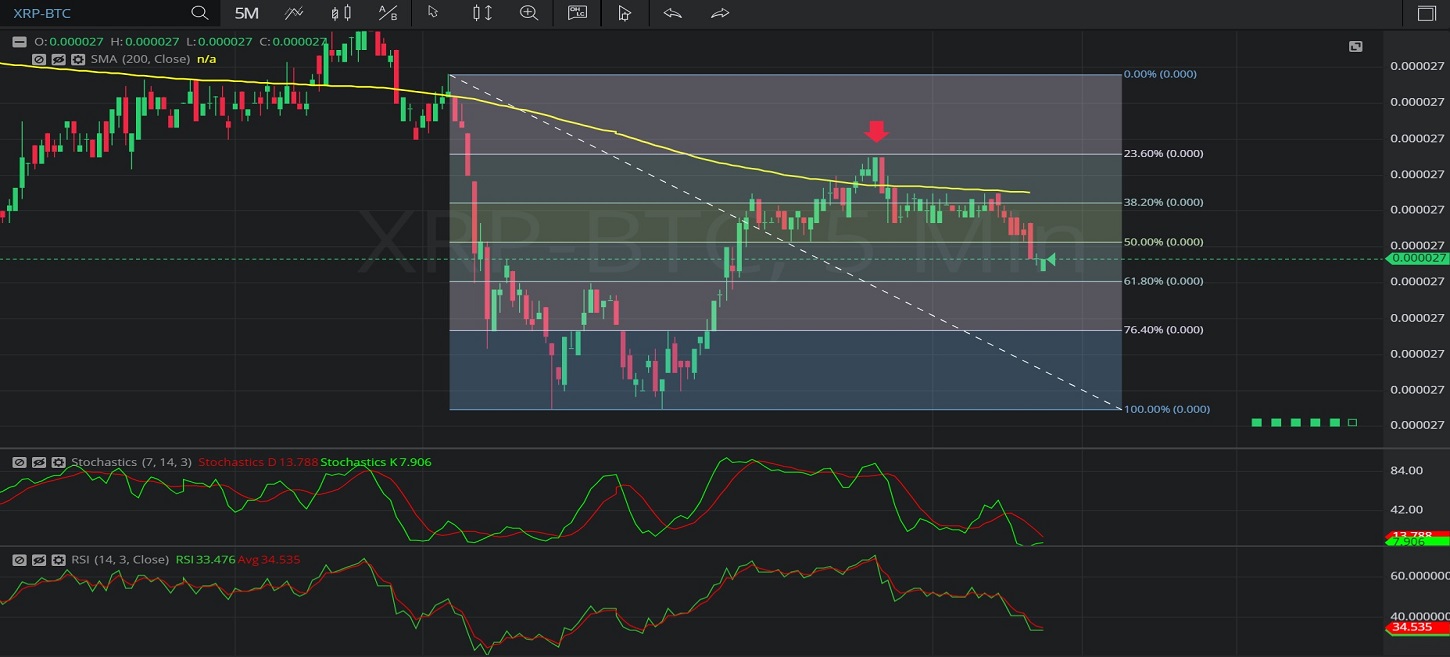The image size is (1450, 657).
Task: Select the 61.80% Fibonacci level label
Action: [x=1163, y=281]
